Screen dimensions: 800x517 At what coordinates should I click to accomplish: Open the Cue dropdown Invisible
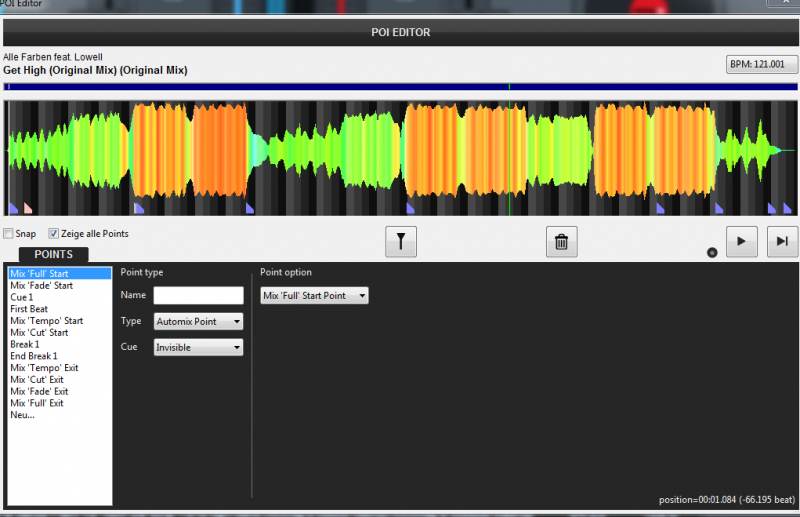pos(198,348)
